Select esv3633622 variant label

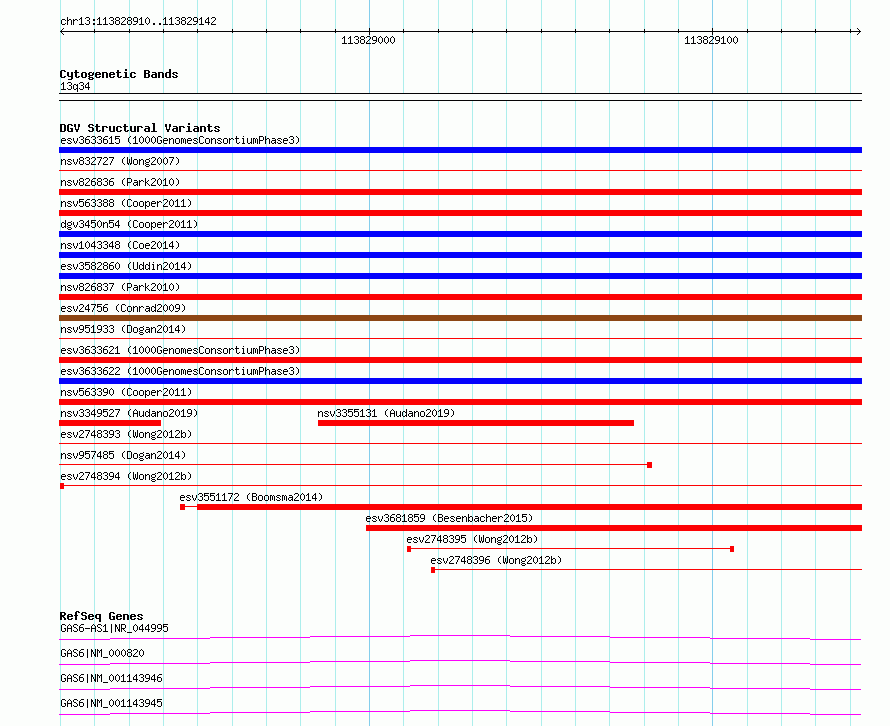180,371
